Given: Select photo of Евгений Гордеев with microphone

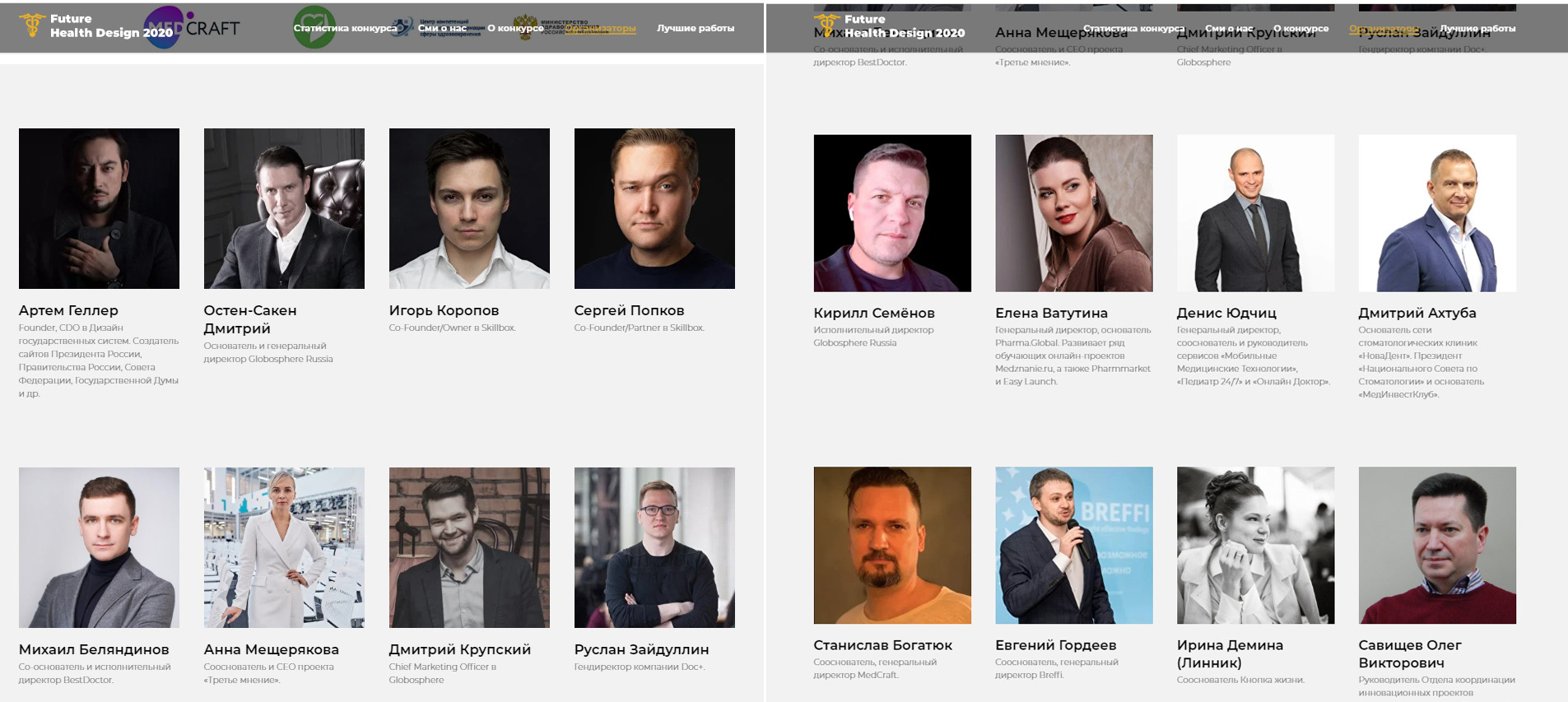Looking at the screenshot, I should pos(1074,546).
